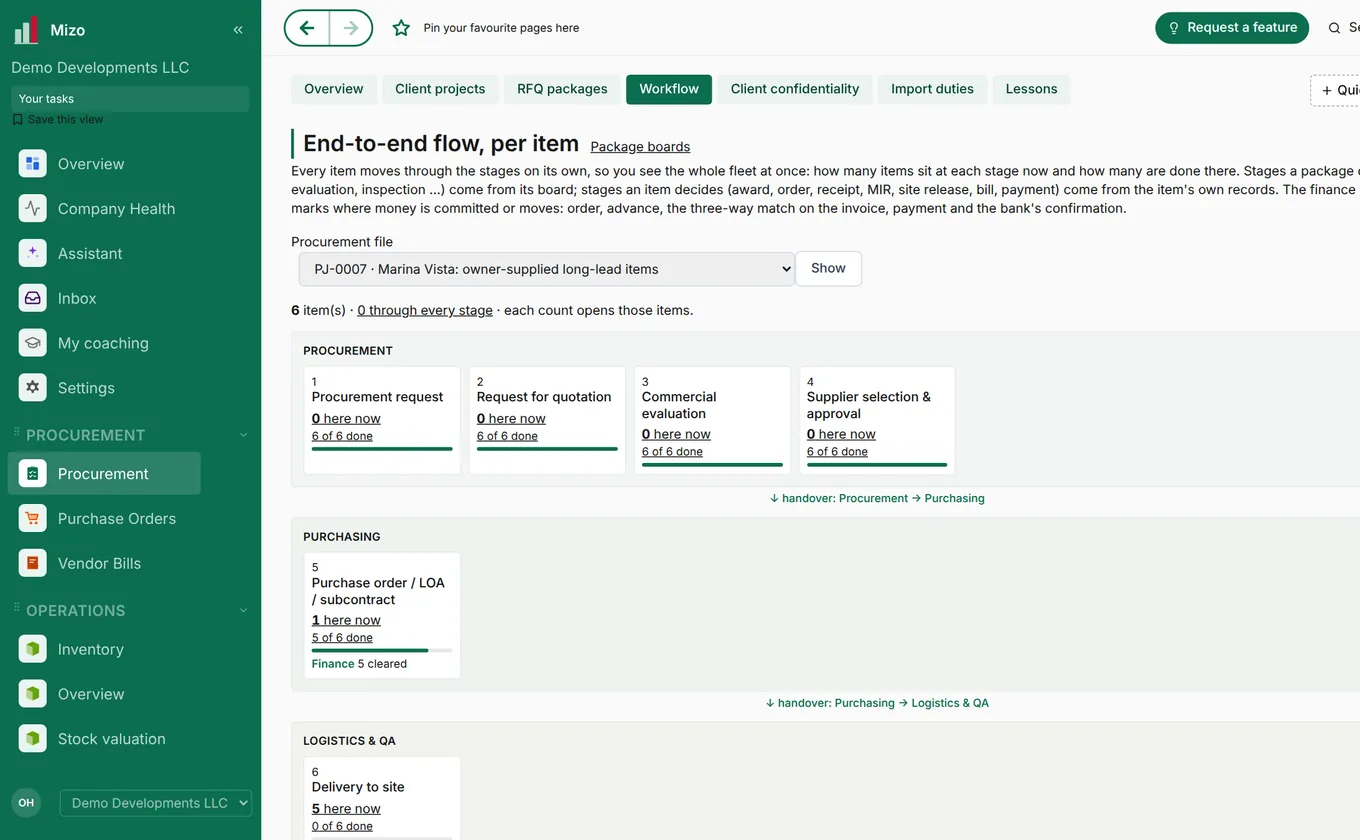Collapse the OPERATIONS sidebar section chevron
Viewport: 1360px width, 840px height.
coord(243,611)
